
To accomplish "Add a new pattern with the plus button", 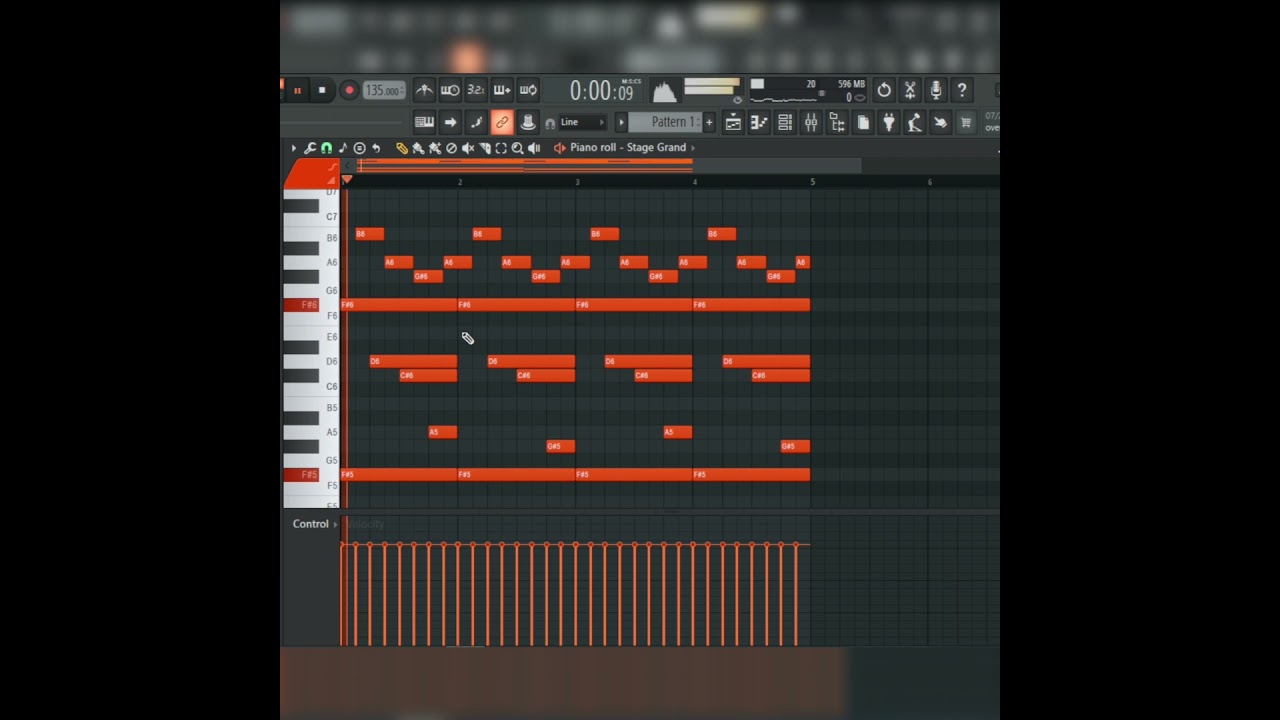I will click(x=709, y=122).
